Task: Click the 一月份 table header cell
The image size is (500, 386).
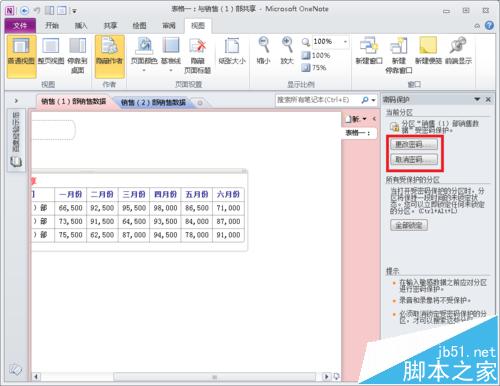Action: pos(70,194)
